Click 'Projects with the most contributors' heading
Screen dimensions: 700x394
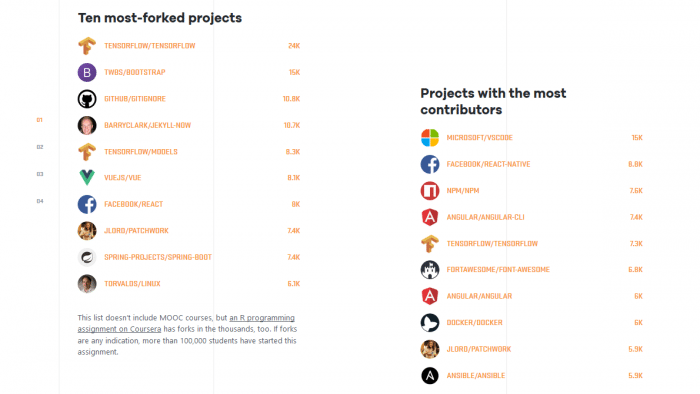(x=493, y=101)
